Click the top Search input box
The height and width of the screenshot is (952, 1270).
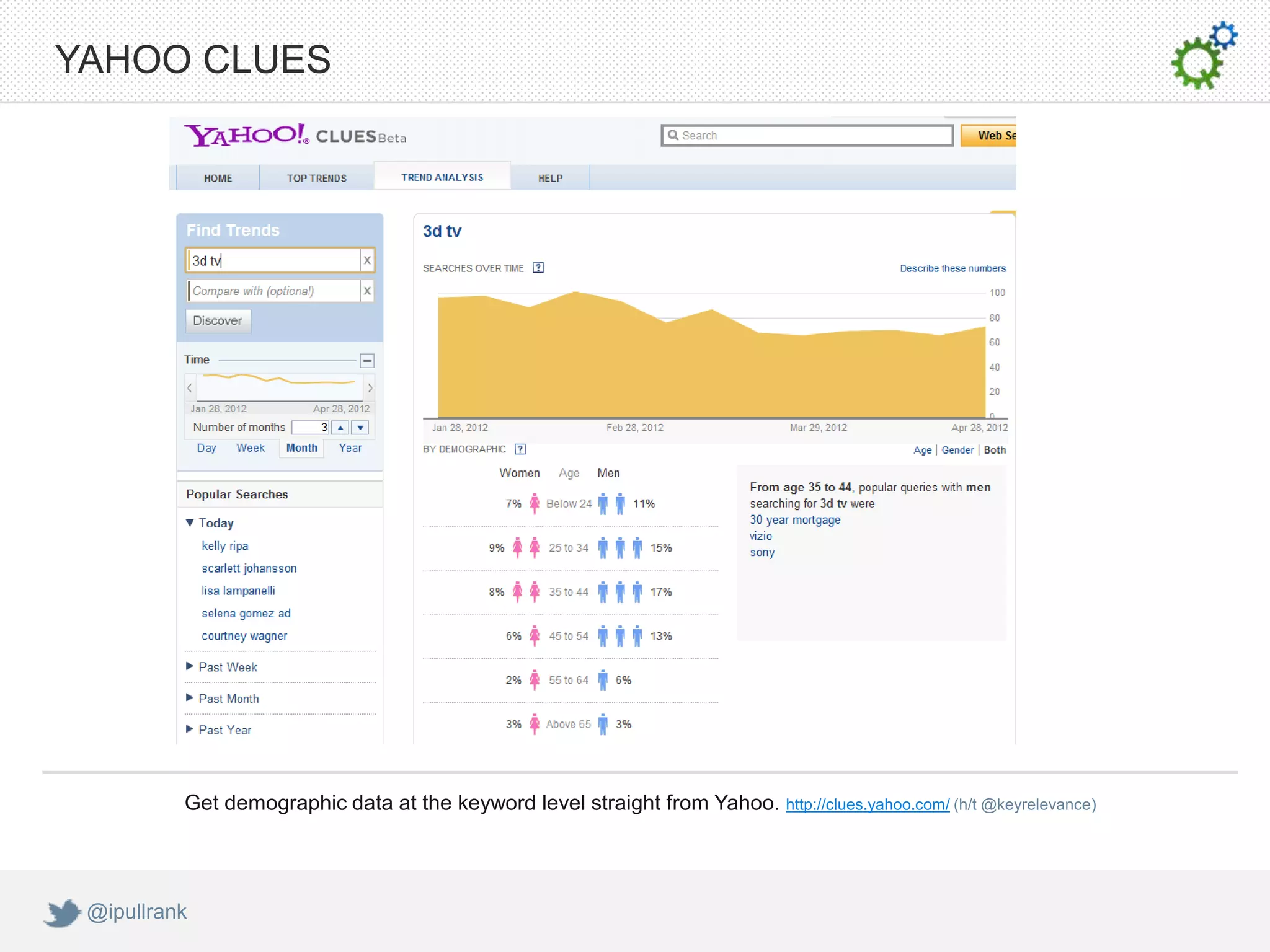pos(807,135)
